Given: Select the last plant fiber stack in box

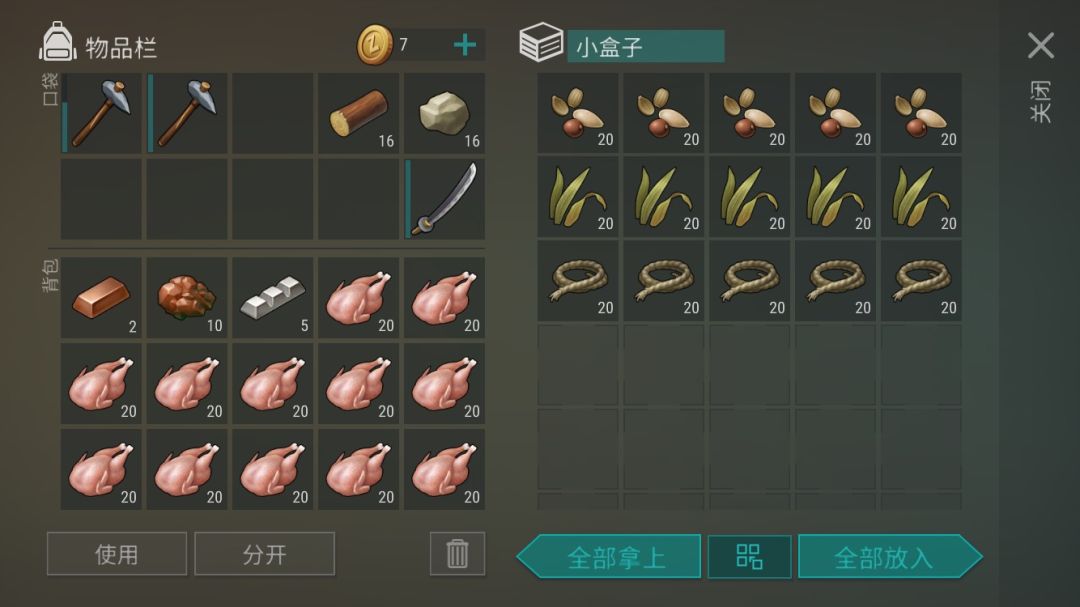Looking at the screenshot, I should [922, 197].
